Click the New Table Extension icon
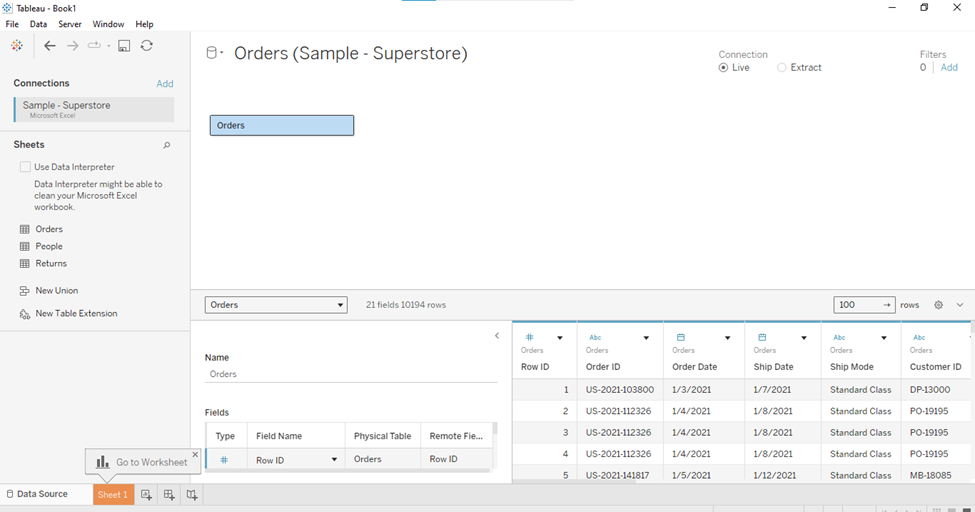This screenshot has width=975, height=512. 25,314
